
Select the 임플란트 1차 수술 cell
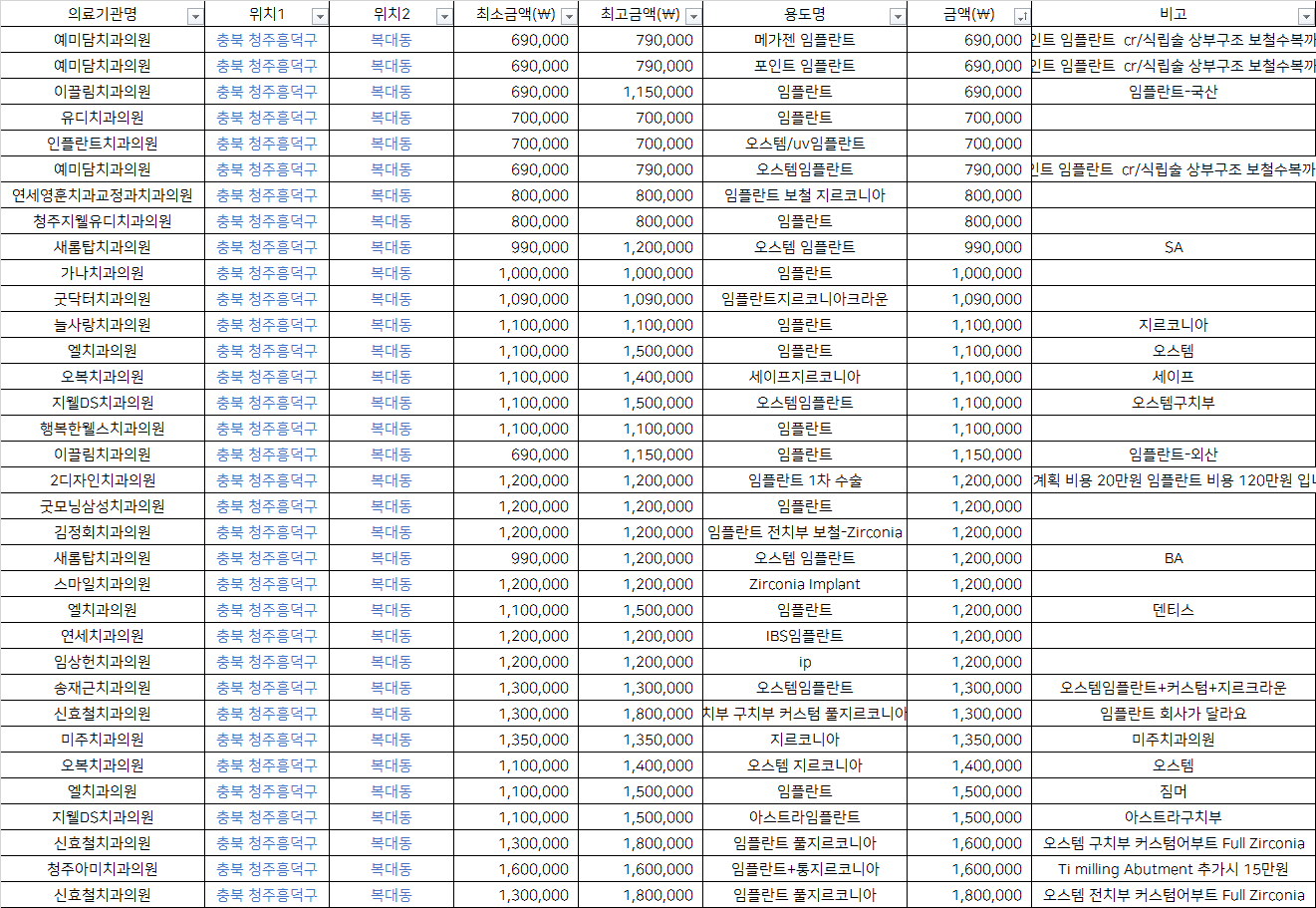pyautogui.click(x=805, y=480)
